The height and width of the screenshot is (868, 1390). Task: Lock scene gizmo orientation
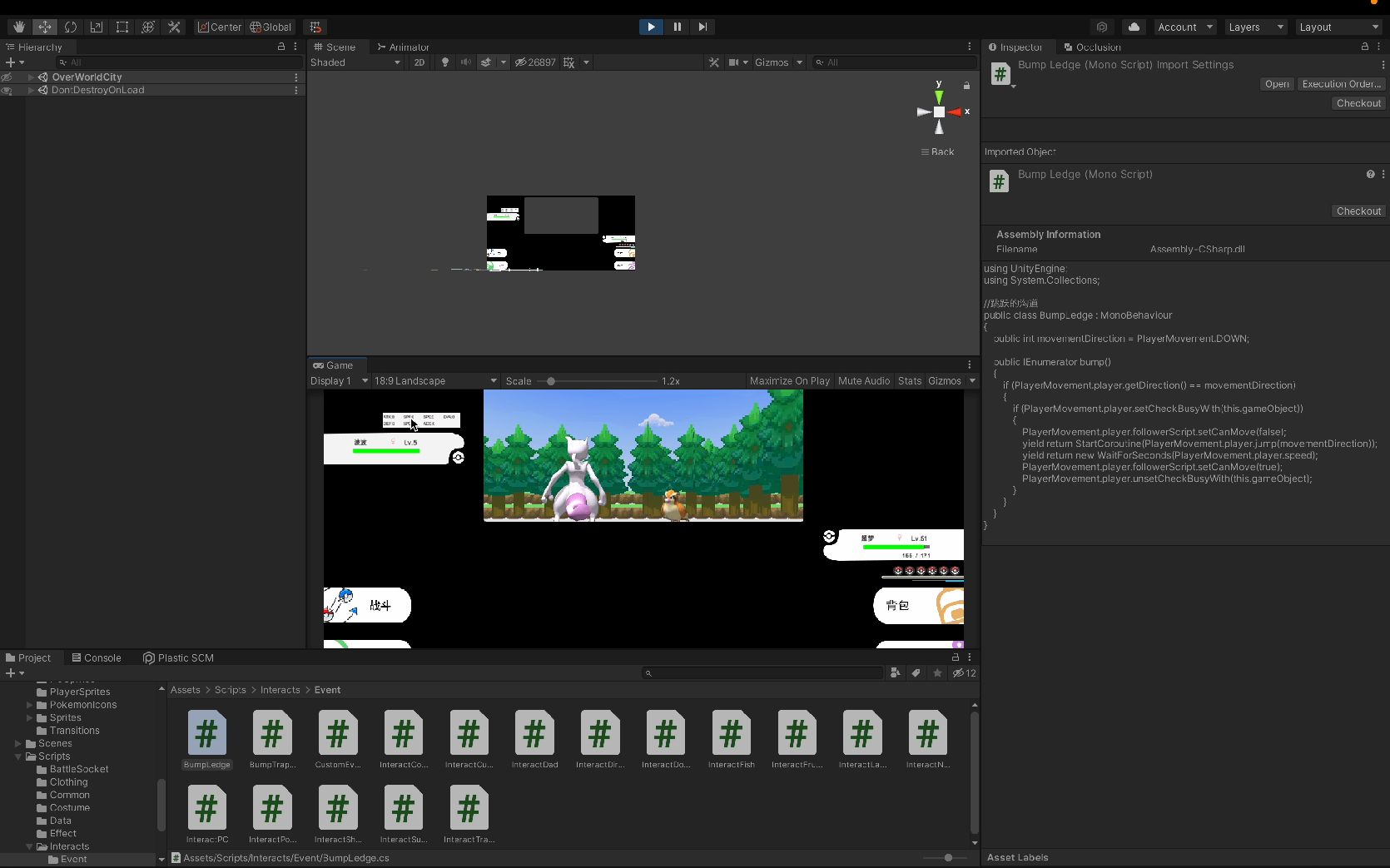966,86
